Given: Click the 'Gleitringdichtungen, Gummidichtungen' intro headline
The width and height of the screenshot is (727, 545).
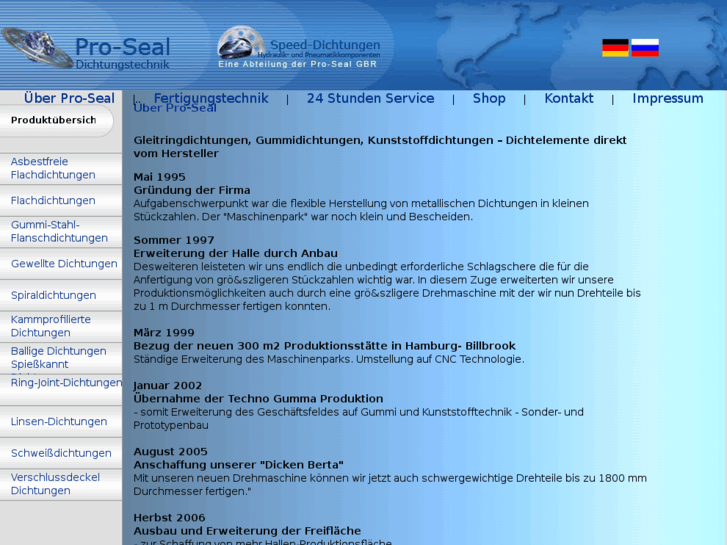Looking at the screenshot, I should (x=380, y=147).
